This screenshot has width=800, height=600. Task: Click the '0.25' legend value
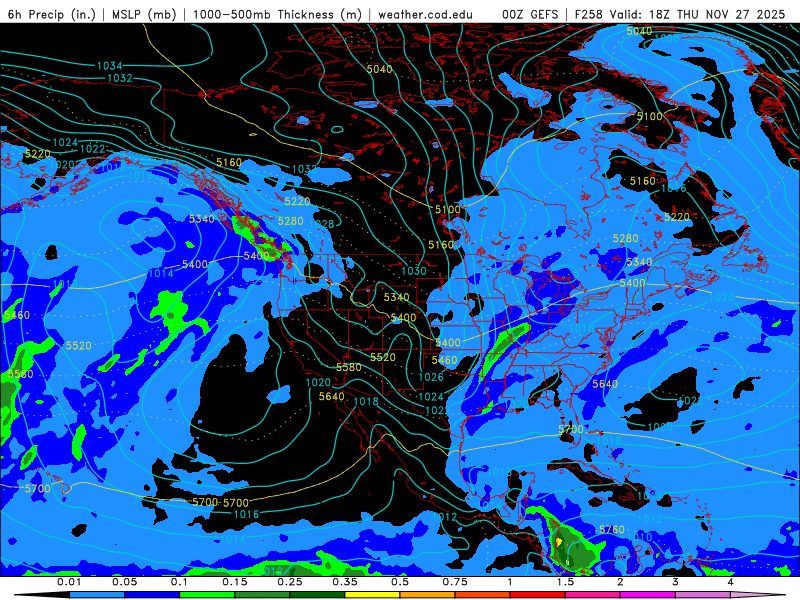point(290,582)
